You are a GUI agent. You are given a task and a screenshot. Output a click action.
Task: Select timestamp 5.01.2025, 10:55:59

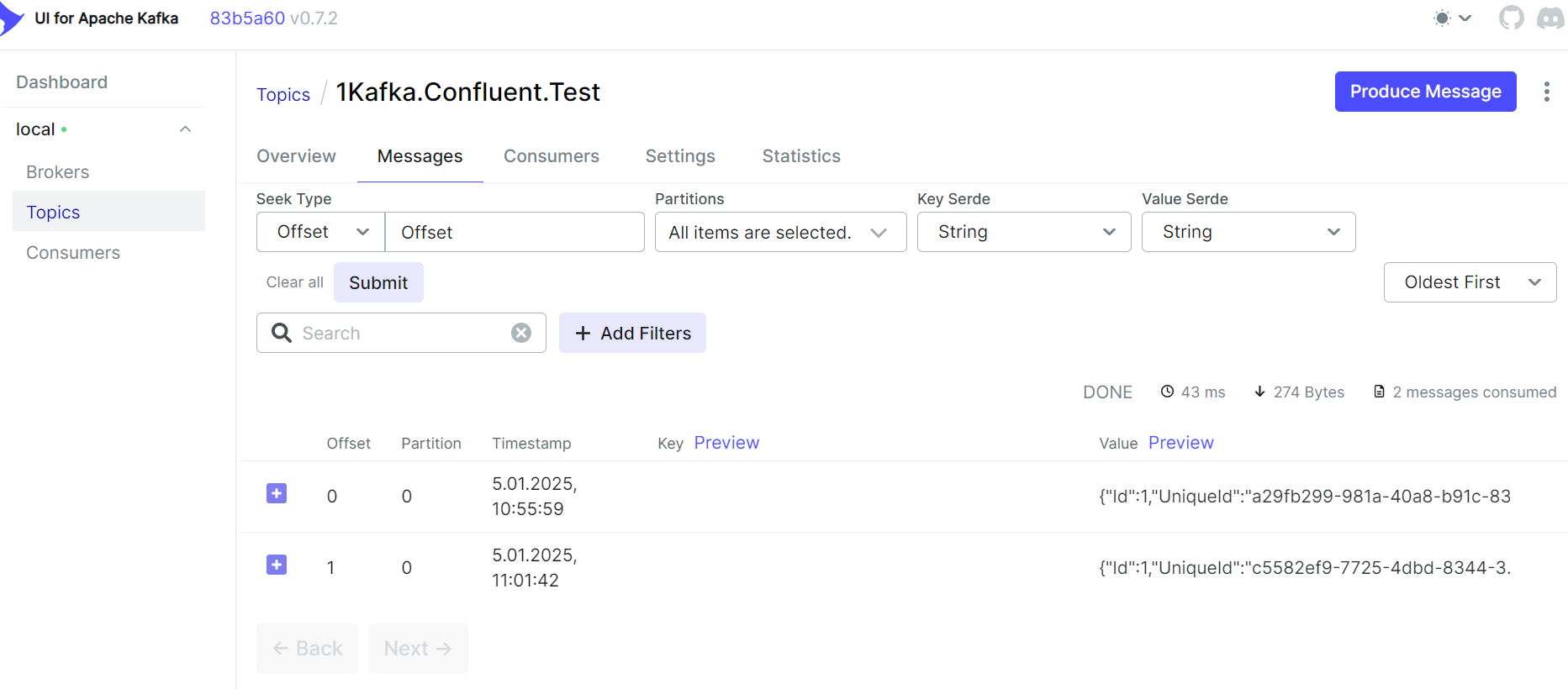click(534, 497)
